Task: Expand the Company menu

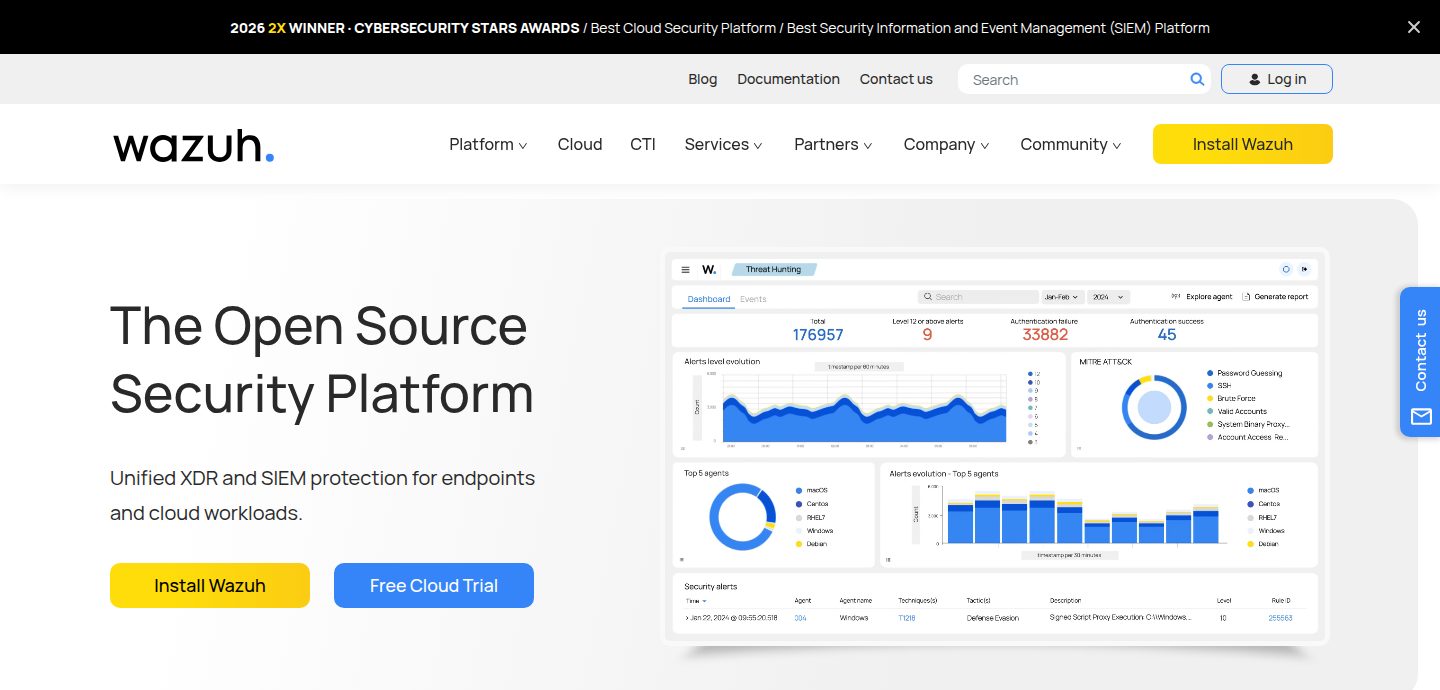Action: pos(946,144)
